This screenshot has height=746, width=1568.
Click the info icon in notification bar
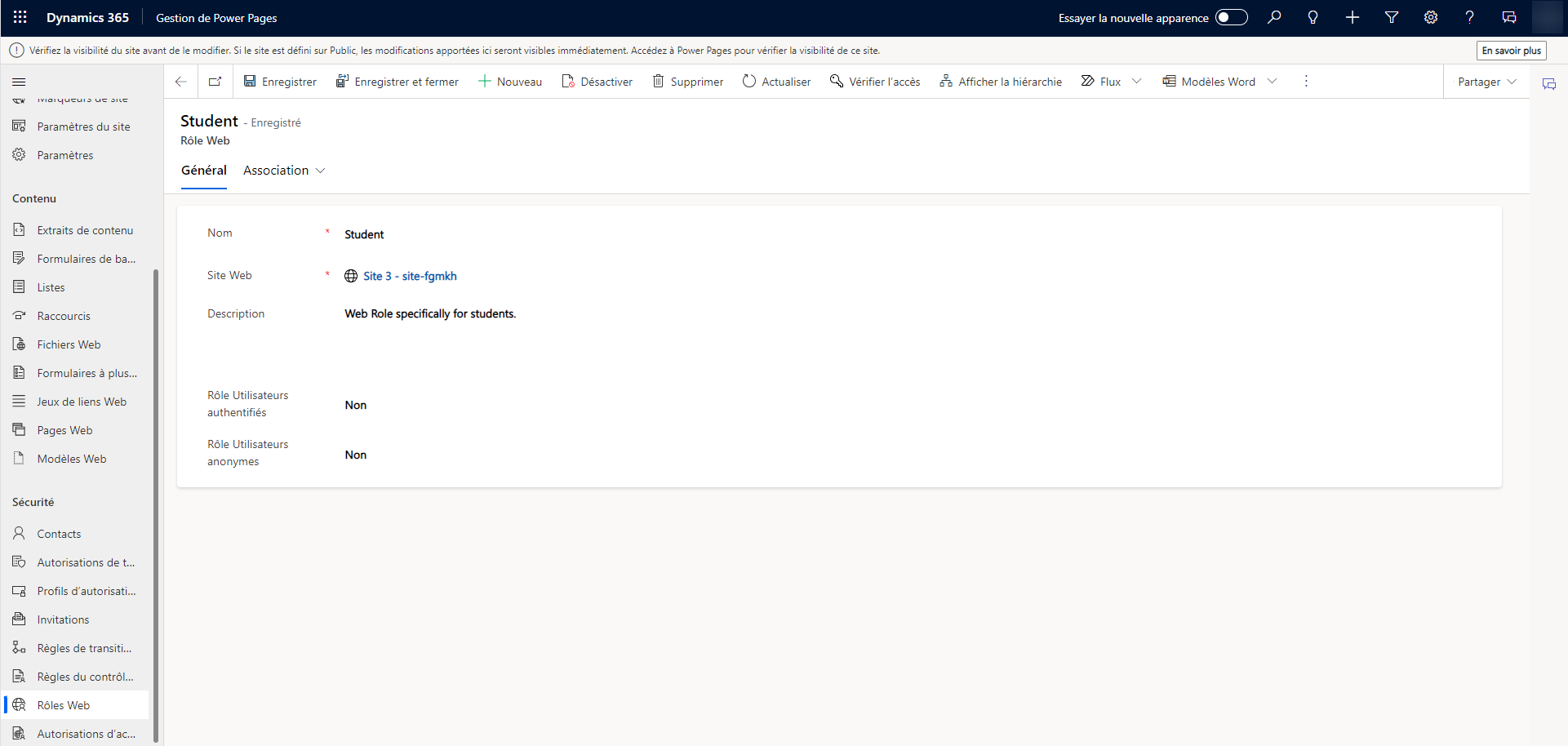(16, 51)
